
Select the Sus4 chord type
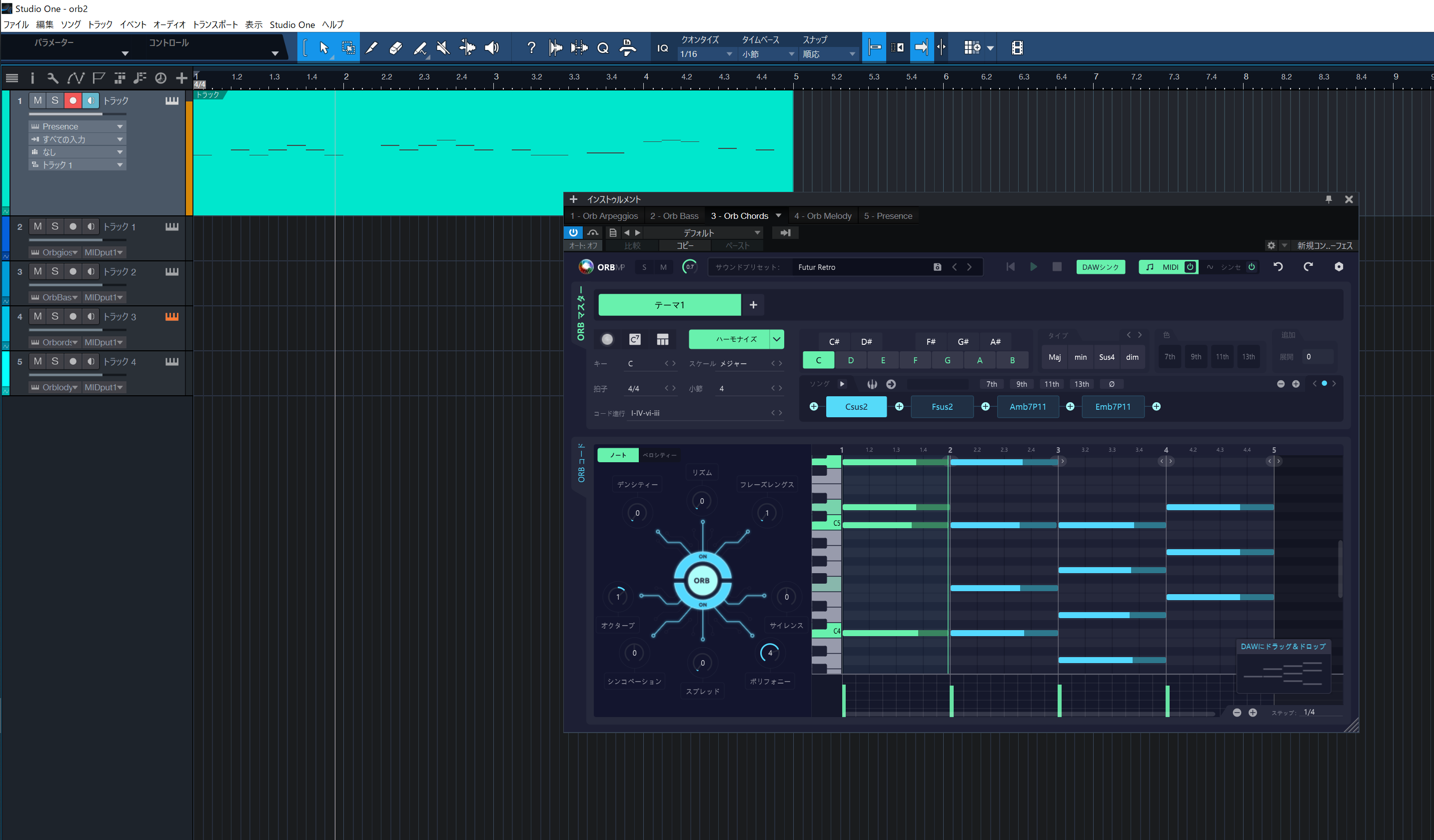click(x=1106, y=357)
